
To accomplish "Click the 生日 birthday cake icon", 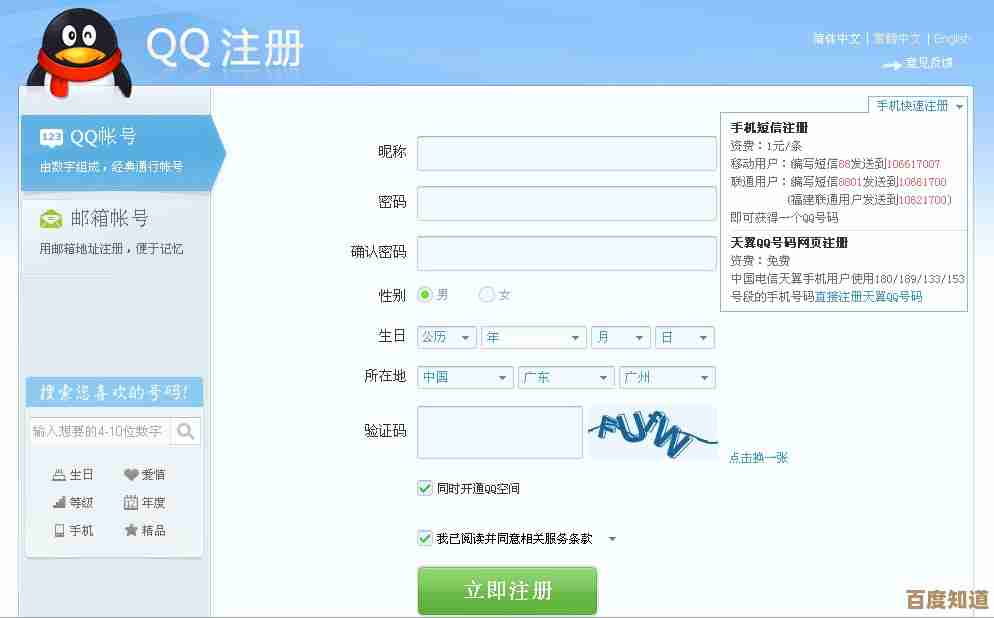I will (60, 475).
